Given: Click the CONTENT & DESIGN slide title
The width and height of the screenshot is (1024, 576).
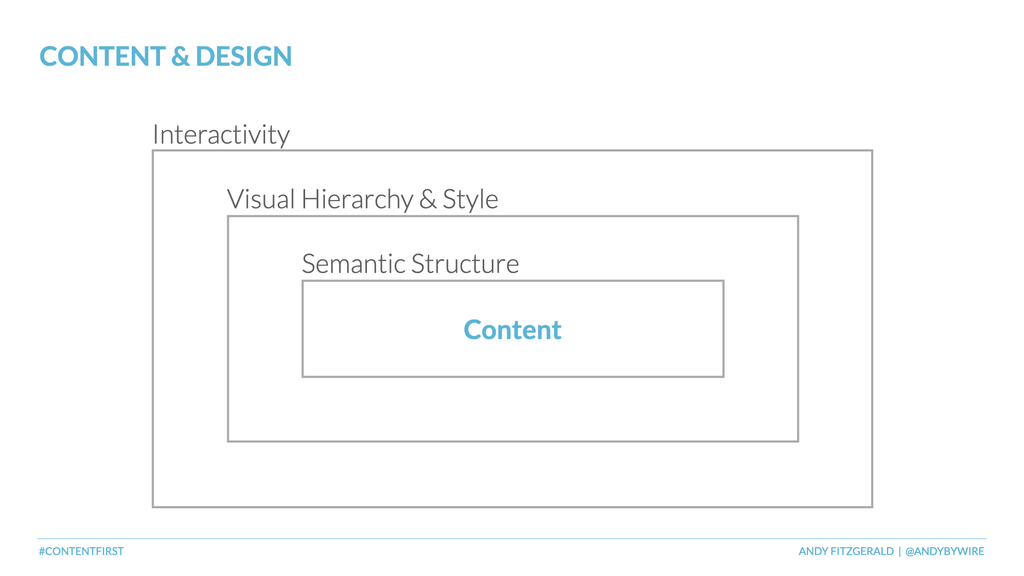Looking at the screenshot, I should pos(165,56).
